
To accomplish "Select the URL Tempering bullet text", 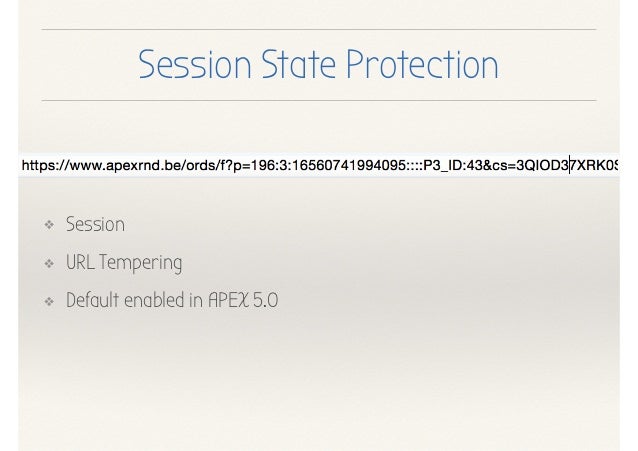I will tap(124, 263).
